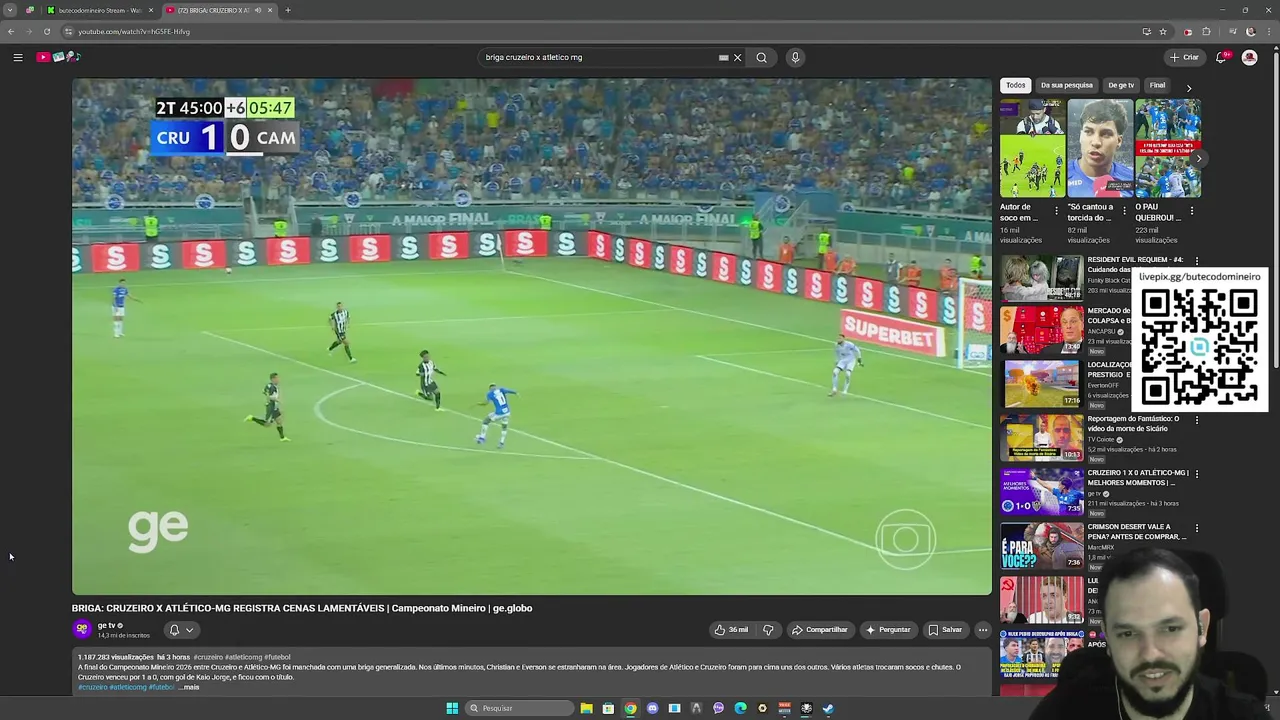Open subscription notification bell dropdown
1280x720 pixels.
(x=181, y=630)
